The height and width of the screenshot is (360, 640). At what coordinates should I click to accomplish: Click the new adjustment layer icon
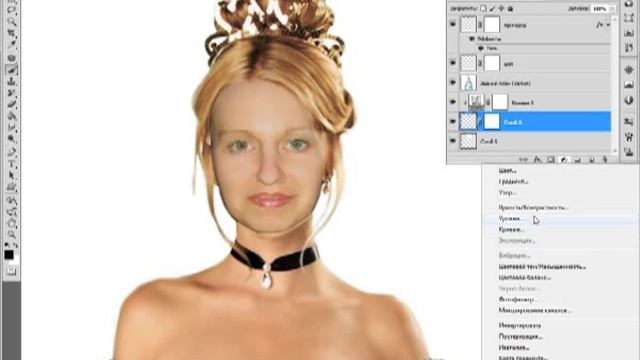(564, 160)
